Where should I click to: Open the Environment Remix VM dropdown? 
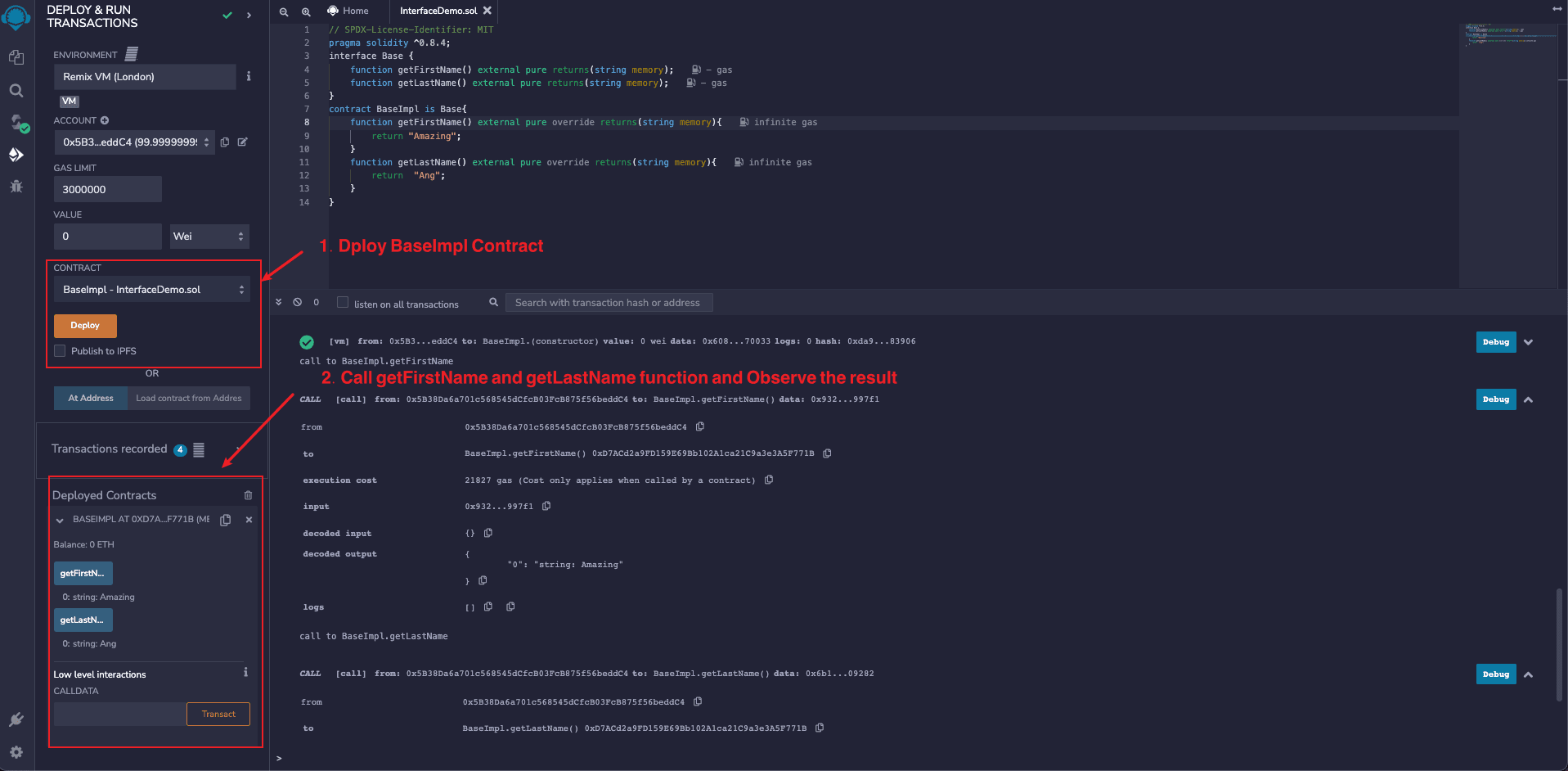click(x=145, y=77)
